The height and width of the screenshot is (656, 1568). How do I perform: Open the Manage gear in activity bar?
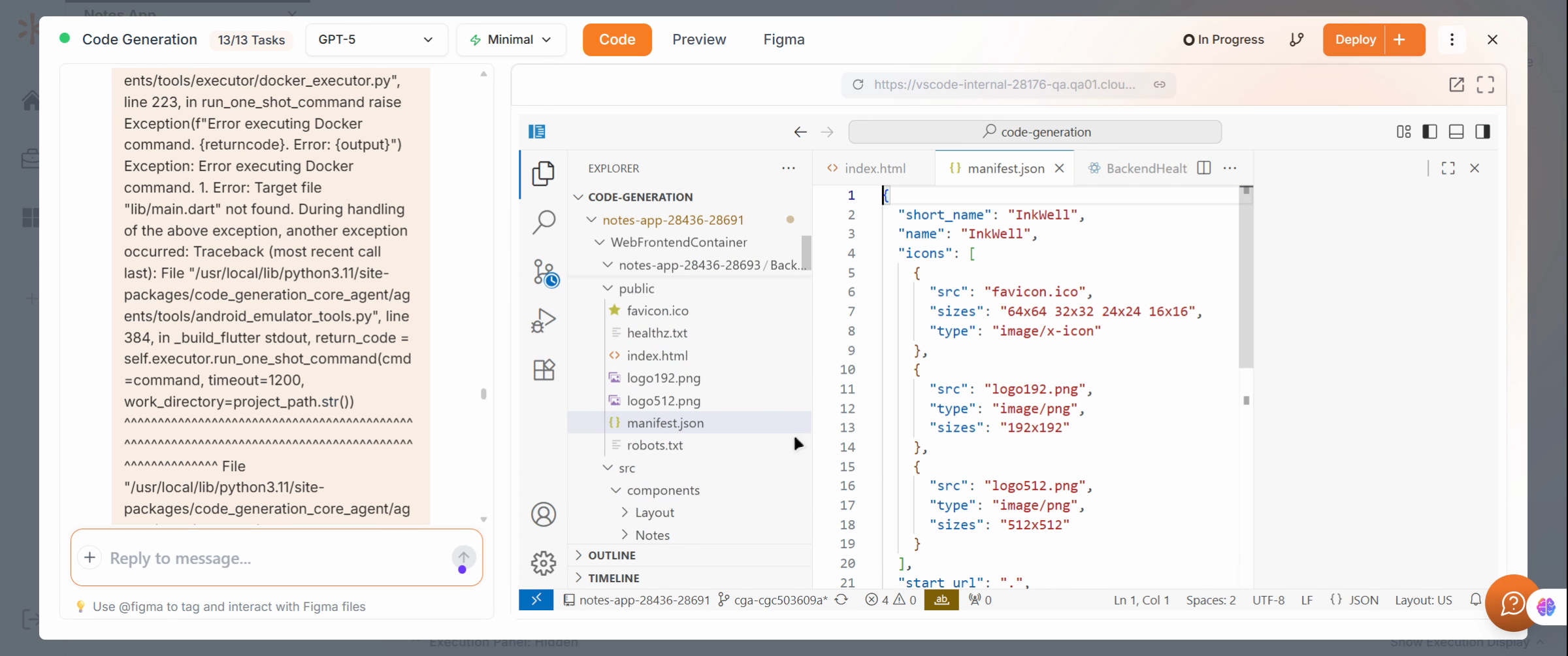point(543,563)
